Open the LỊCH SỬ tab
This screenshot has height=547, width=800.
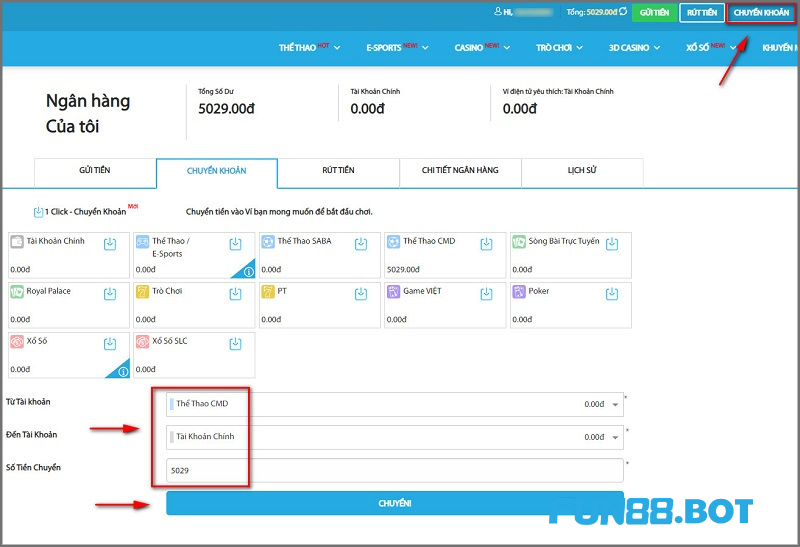581,171
